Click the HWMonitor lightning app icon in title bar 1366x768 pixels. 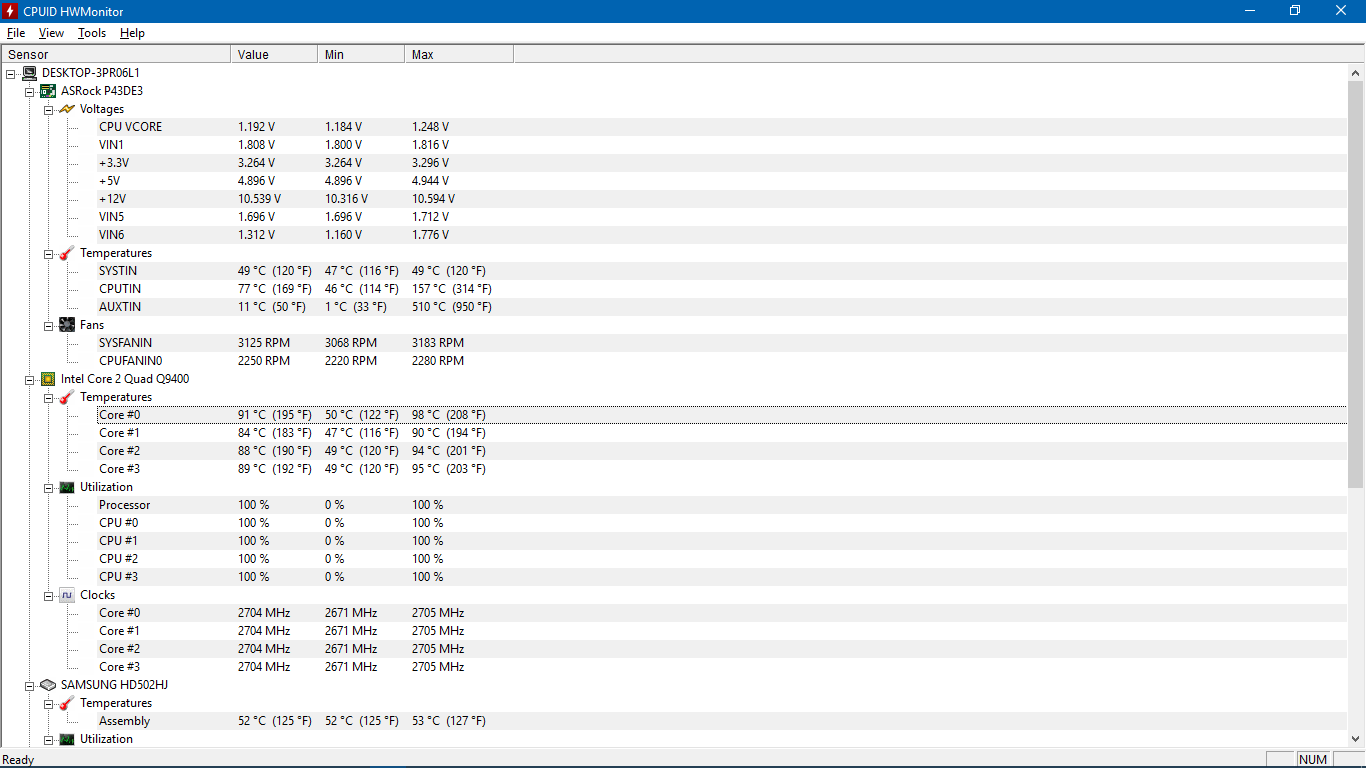(x=11, y=11)
